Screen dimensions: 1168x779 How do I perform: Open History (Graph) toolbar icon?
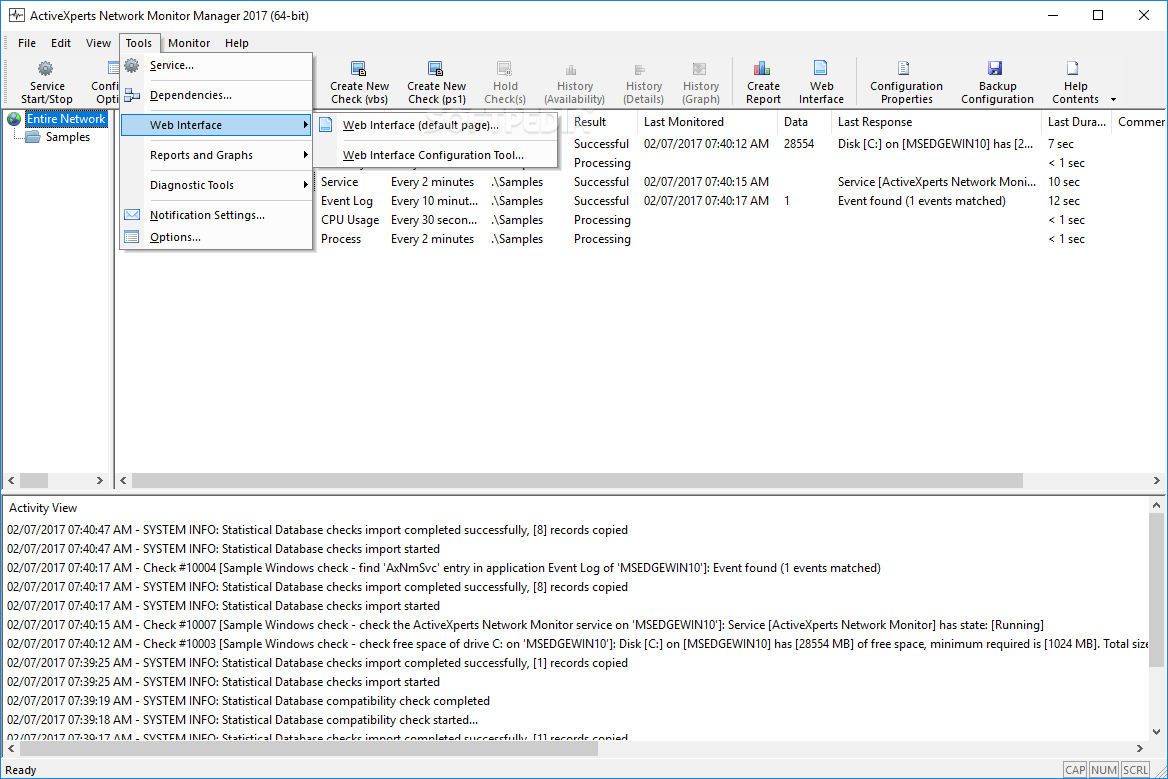pyautogui.click(x=699, y=69)
